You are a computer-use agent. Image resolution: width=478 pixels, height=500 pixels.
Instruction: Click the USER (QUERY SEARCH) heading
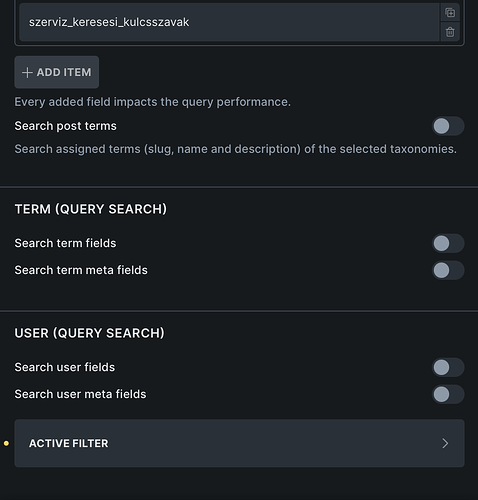click(89, 333)
